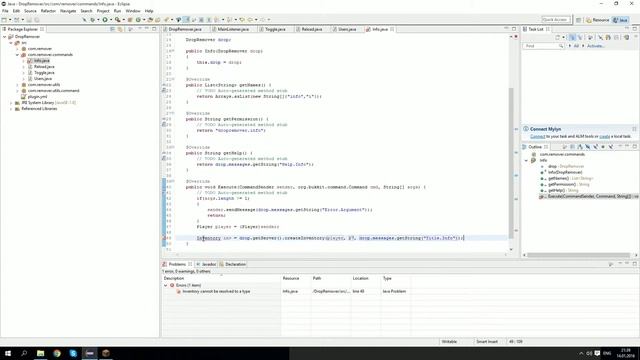Image resolution: width=640 pixels, height=360 pixels.
Task: Click the External Tools run icon
Action: 118,20
